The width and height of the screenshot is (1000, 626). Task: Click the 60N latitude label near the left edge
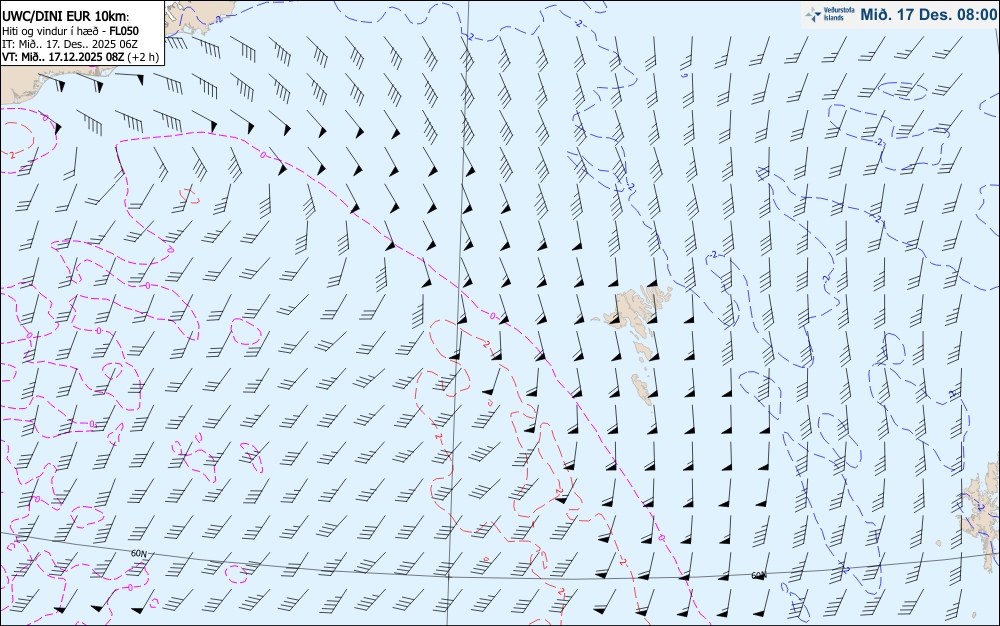click(138, 553)
